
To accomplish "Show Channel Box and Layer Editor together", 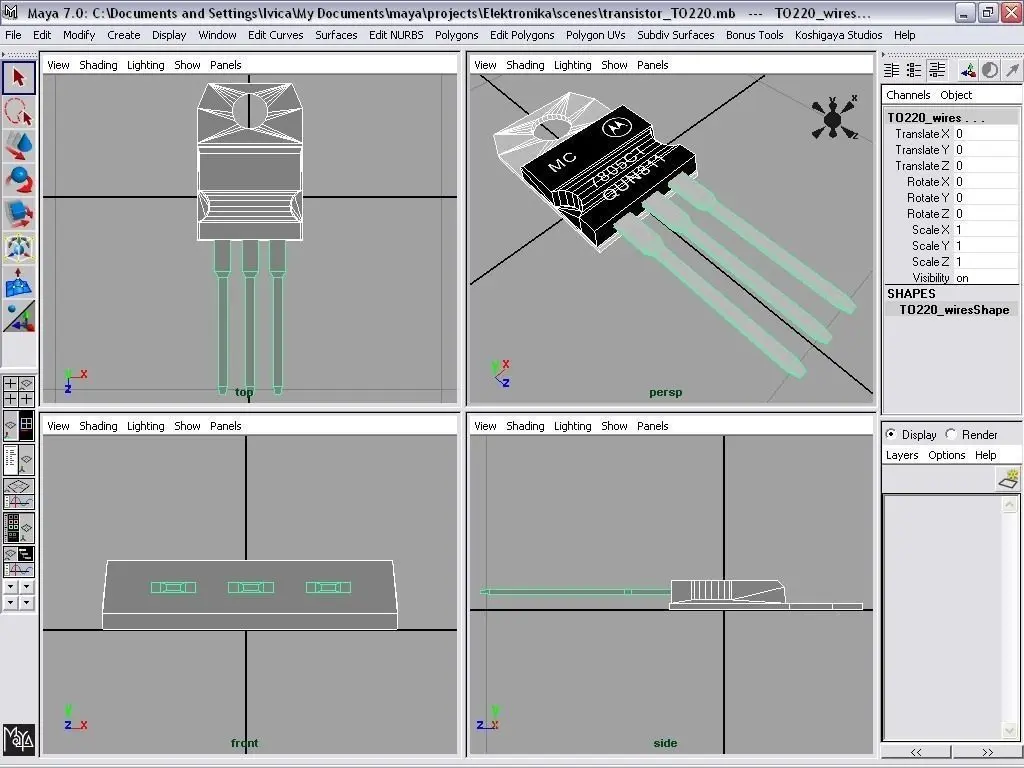I will pos(937,70).
